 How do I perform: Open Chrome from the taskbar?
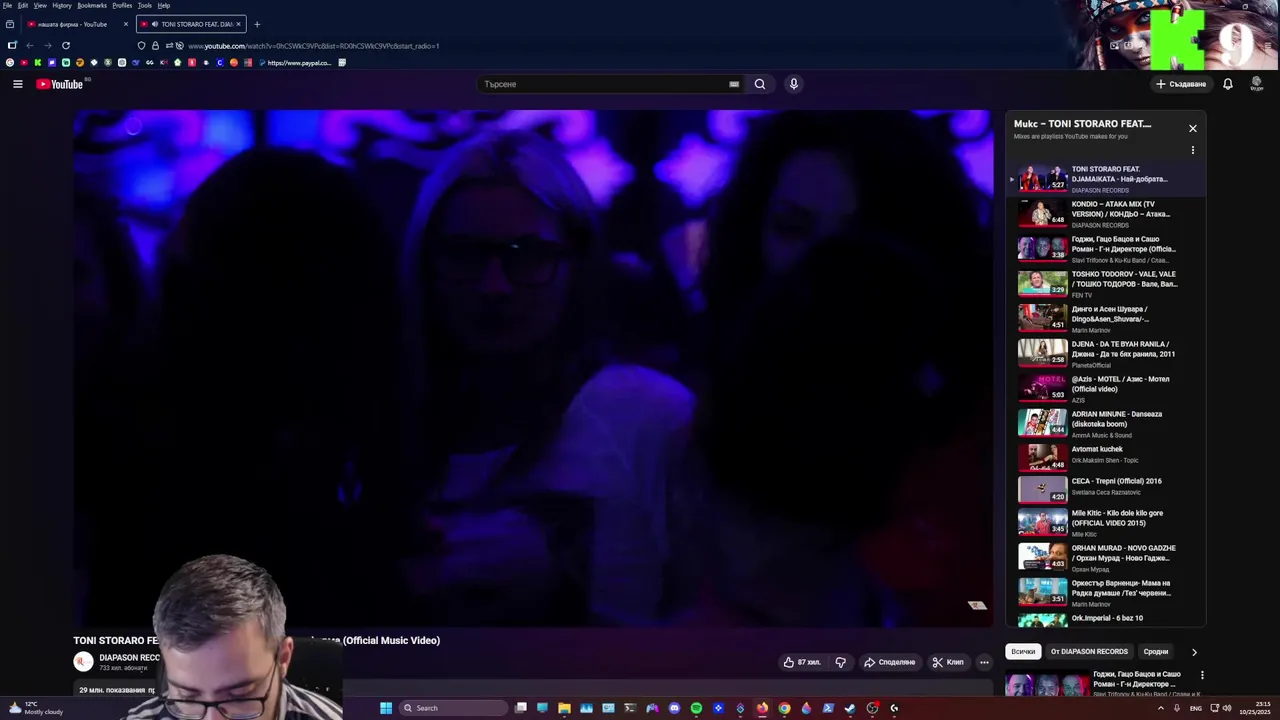784,708
